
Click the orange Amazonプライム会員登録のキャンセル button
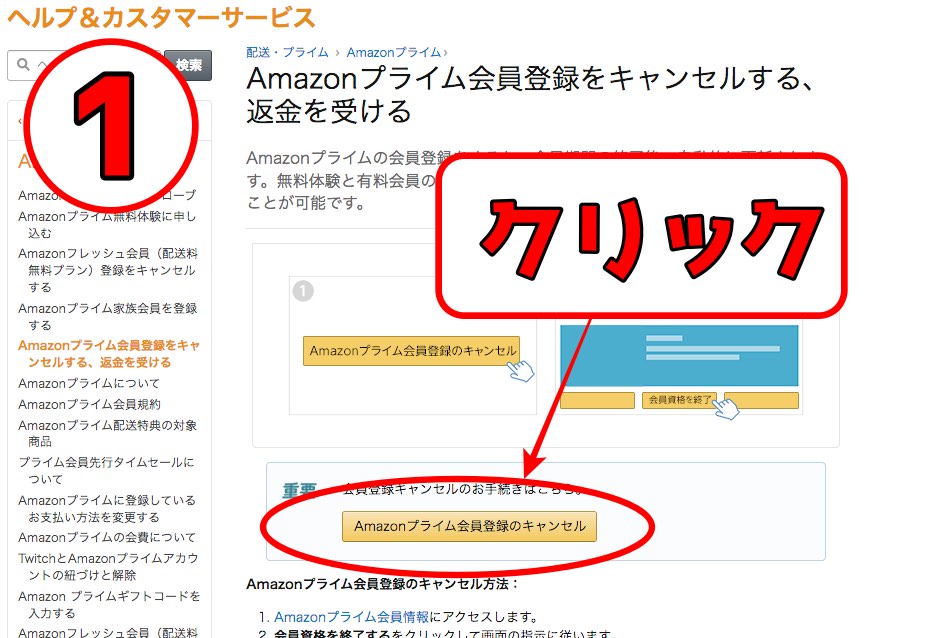click(x=469, y=526)
